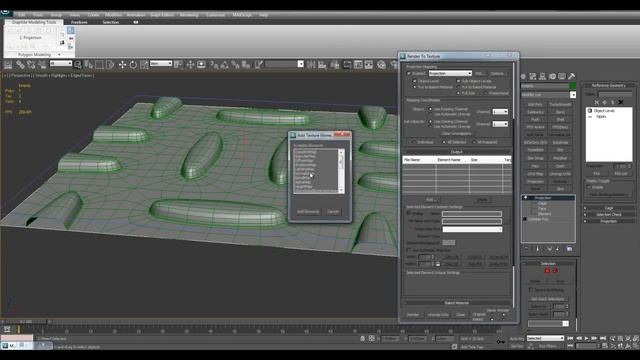The height and width of the screenshot is (360, 640).
Task: Open the selection filter dropdown in toolbar
Action: [x=61, y=64]
